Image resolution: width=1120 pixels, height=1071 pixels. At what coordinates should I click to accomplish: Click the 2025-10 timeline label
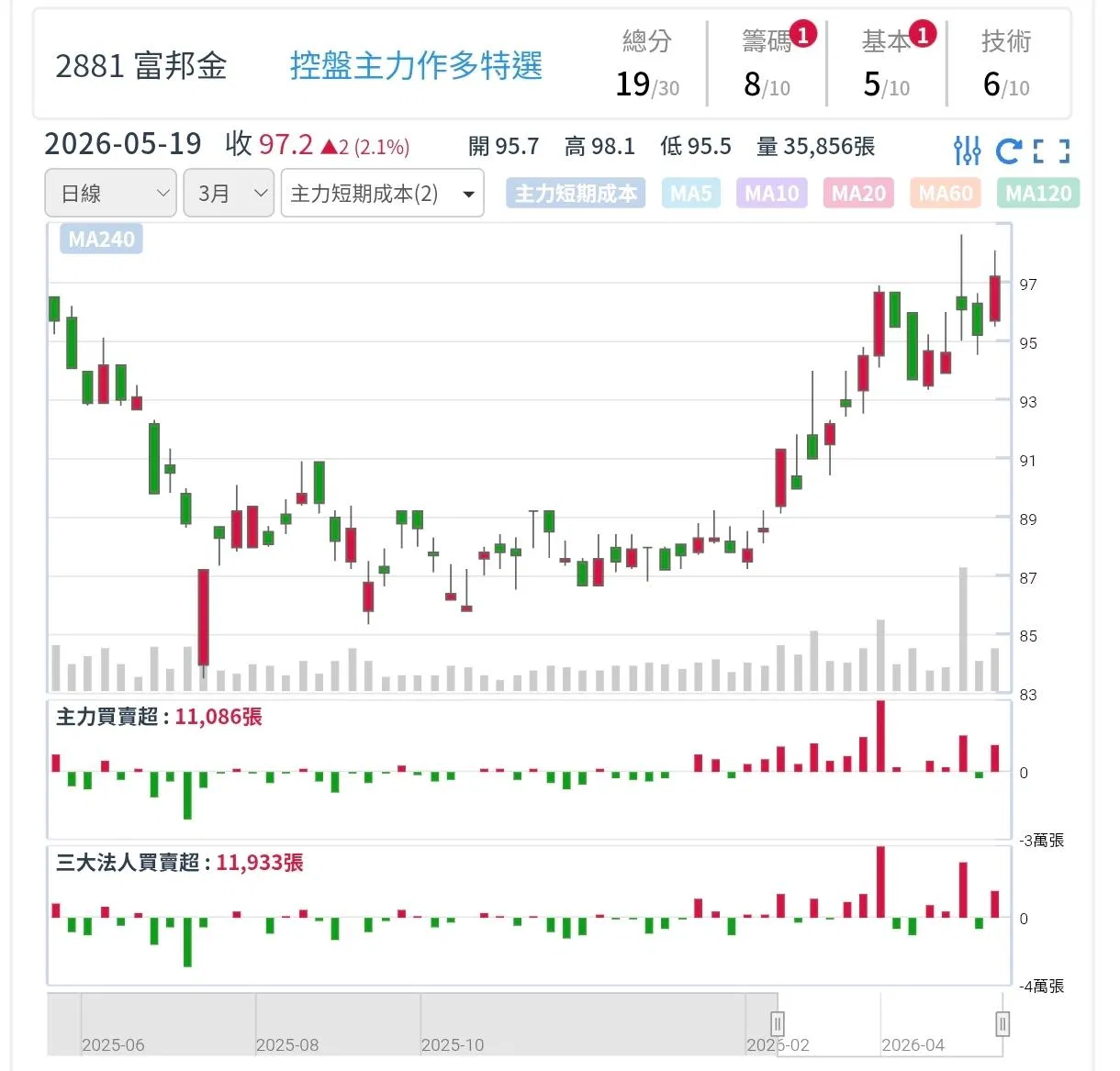(x=453, y=1045)
